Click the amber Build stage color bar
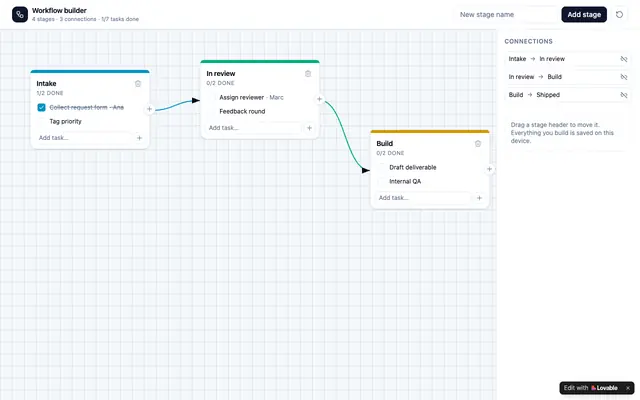 click(430, 131)
